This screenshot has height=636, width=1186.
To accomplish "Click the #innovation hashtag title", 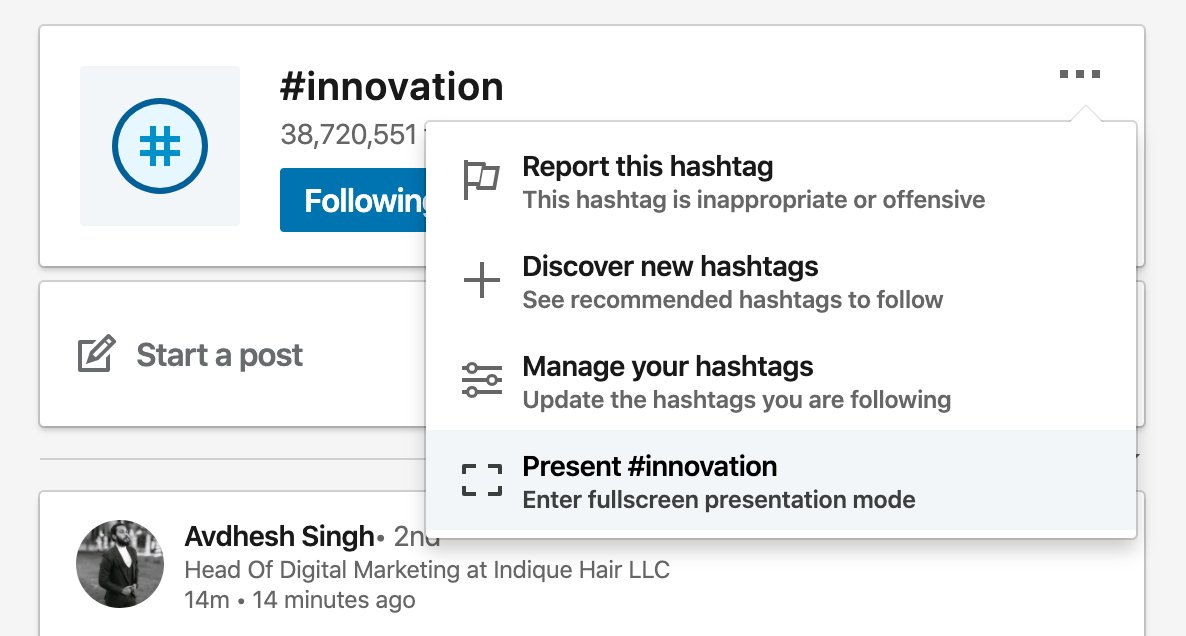I will click(x=391, y=86).
